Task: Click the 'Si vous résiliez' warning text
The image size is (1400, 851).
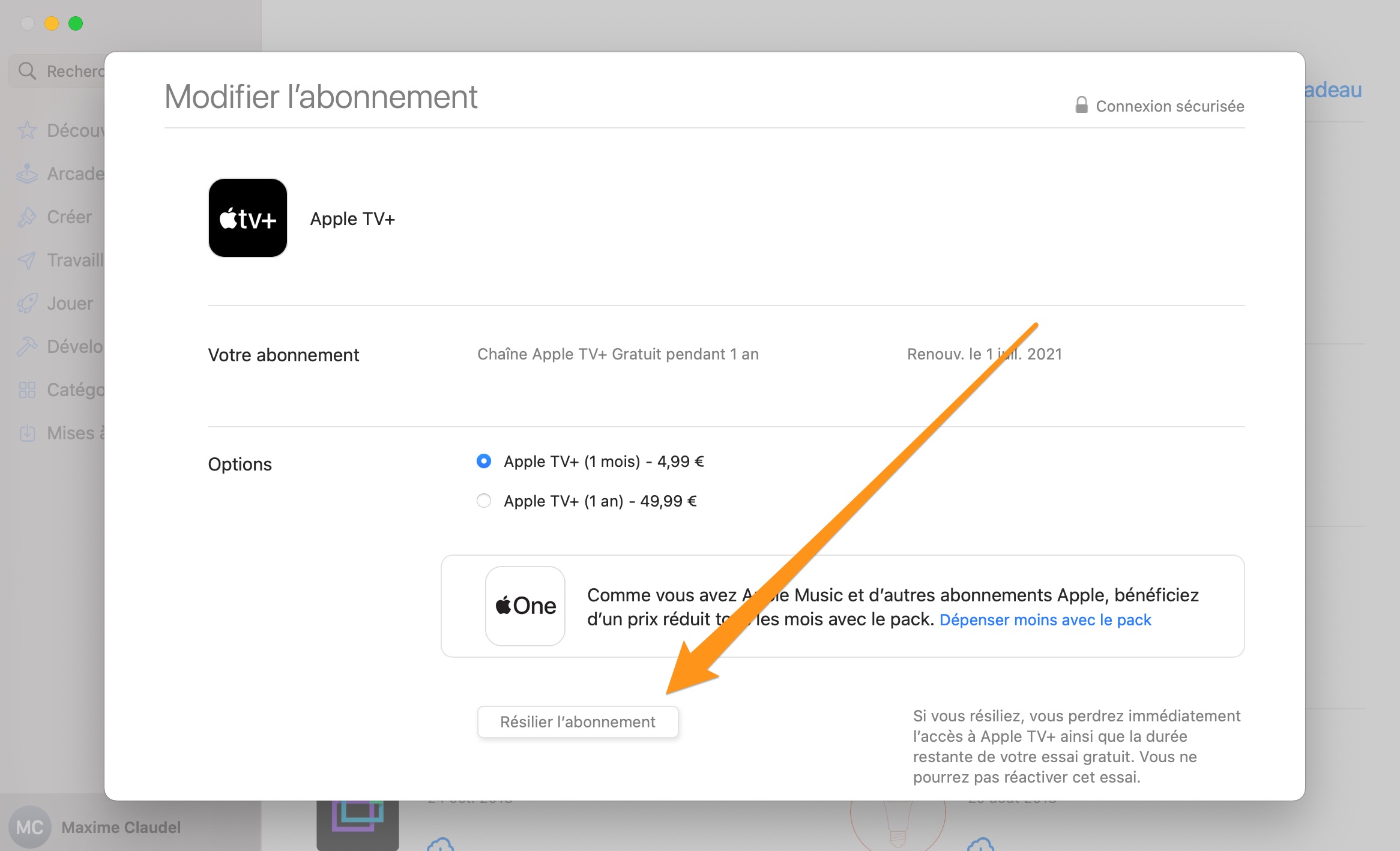Action: tap(1077, 747)
